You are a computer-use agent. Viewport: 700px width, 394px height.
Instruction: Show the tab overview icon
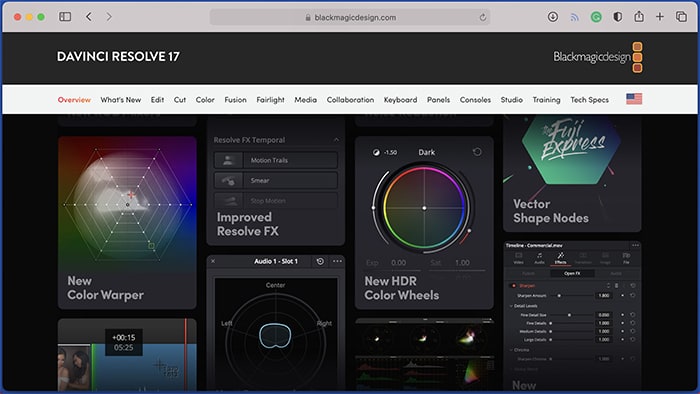[681, 17]
